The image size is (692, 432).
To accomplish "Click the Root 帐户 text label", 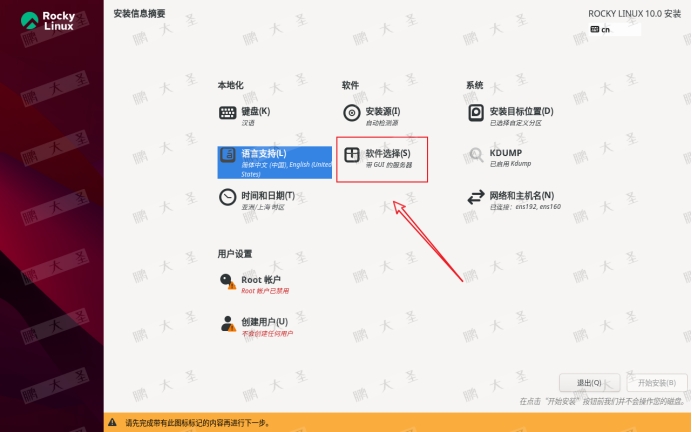I will coord(261,279).
